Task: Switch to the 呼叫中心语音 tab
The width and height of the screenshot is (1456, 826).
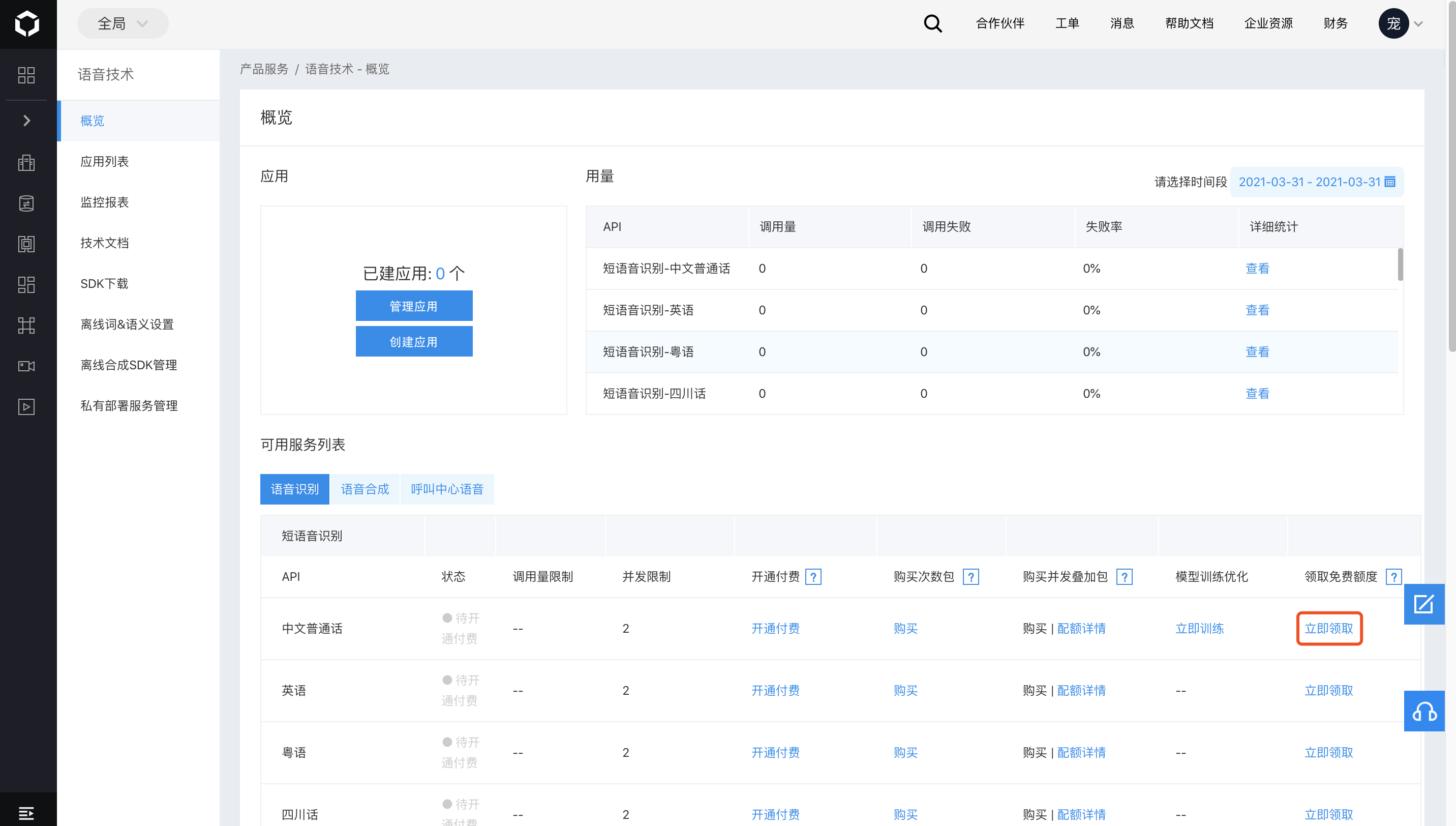Action: [x=447, y=489]
